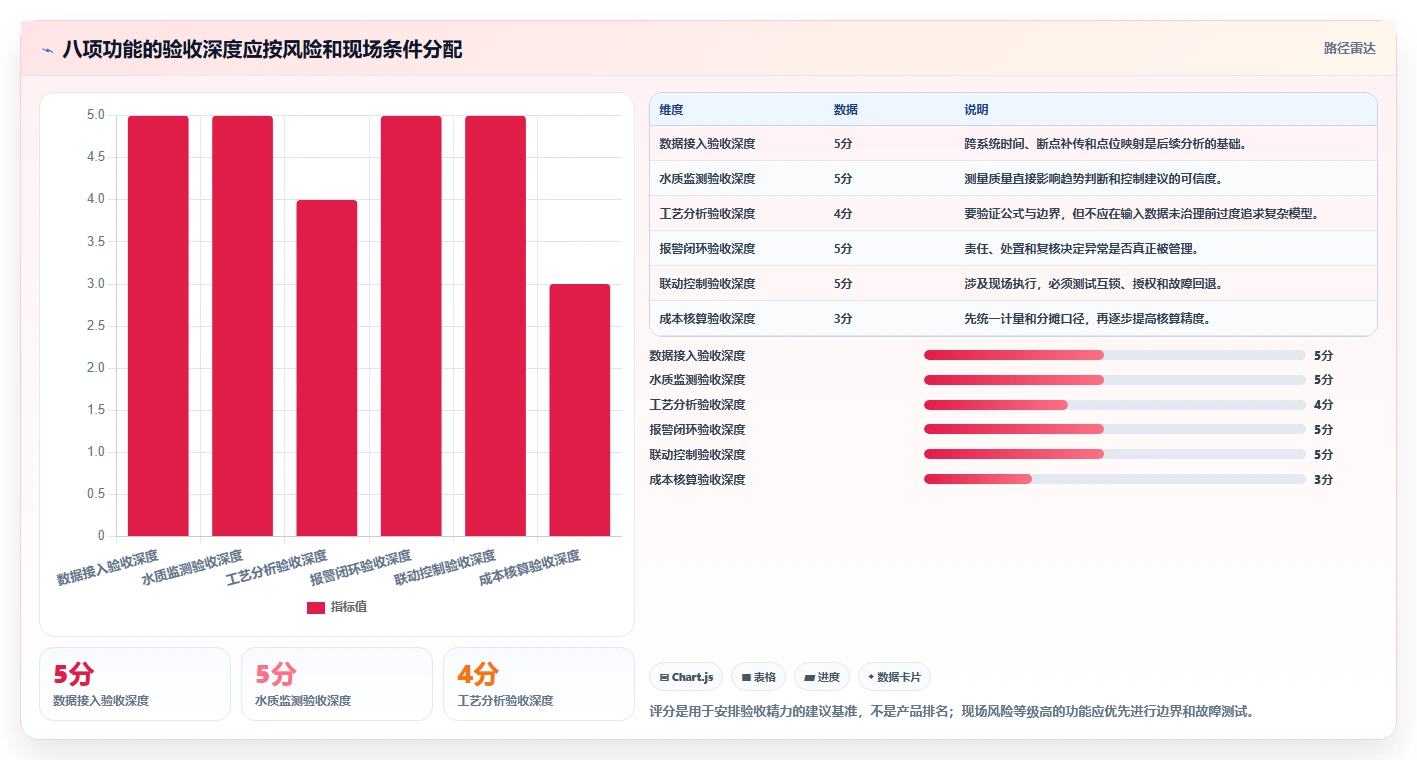This screenshot has height=760, width=1417.
Task: Click the 成本核算验收深度 bar in chart
Action: coord(580,410)
